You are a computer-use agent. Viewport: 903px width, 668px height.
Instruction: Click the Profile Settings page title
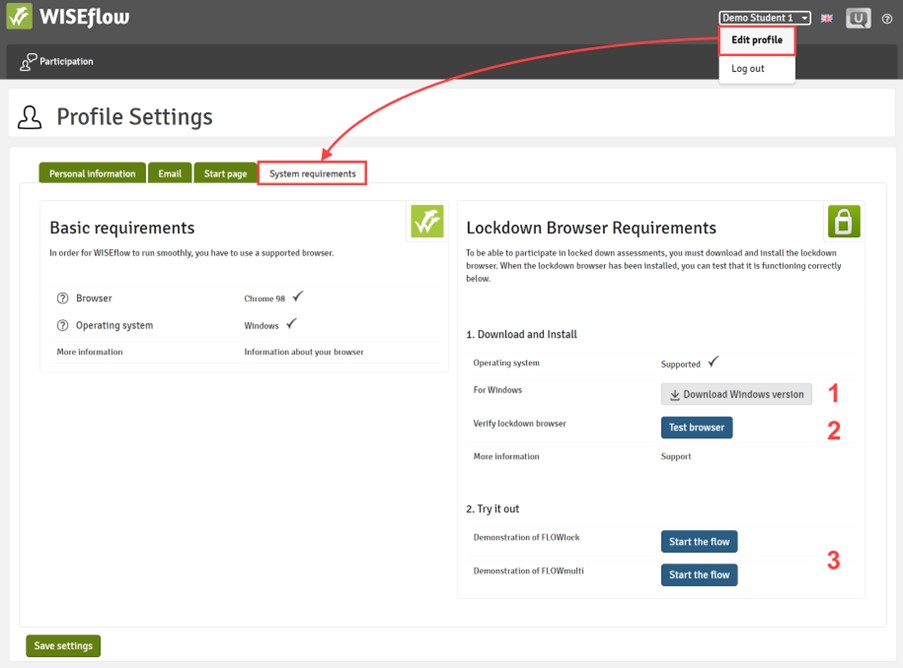coord(134,117)
